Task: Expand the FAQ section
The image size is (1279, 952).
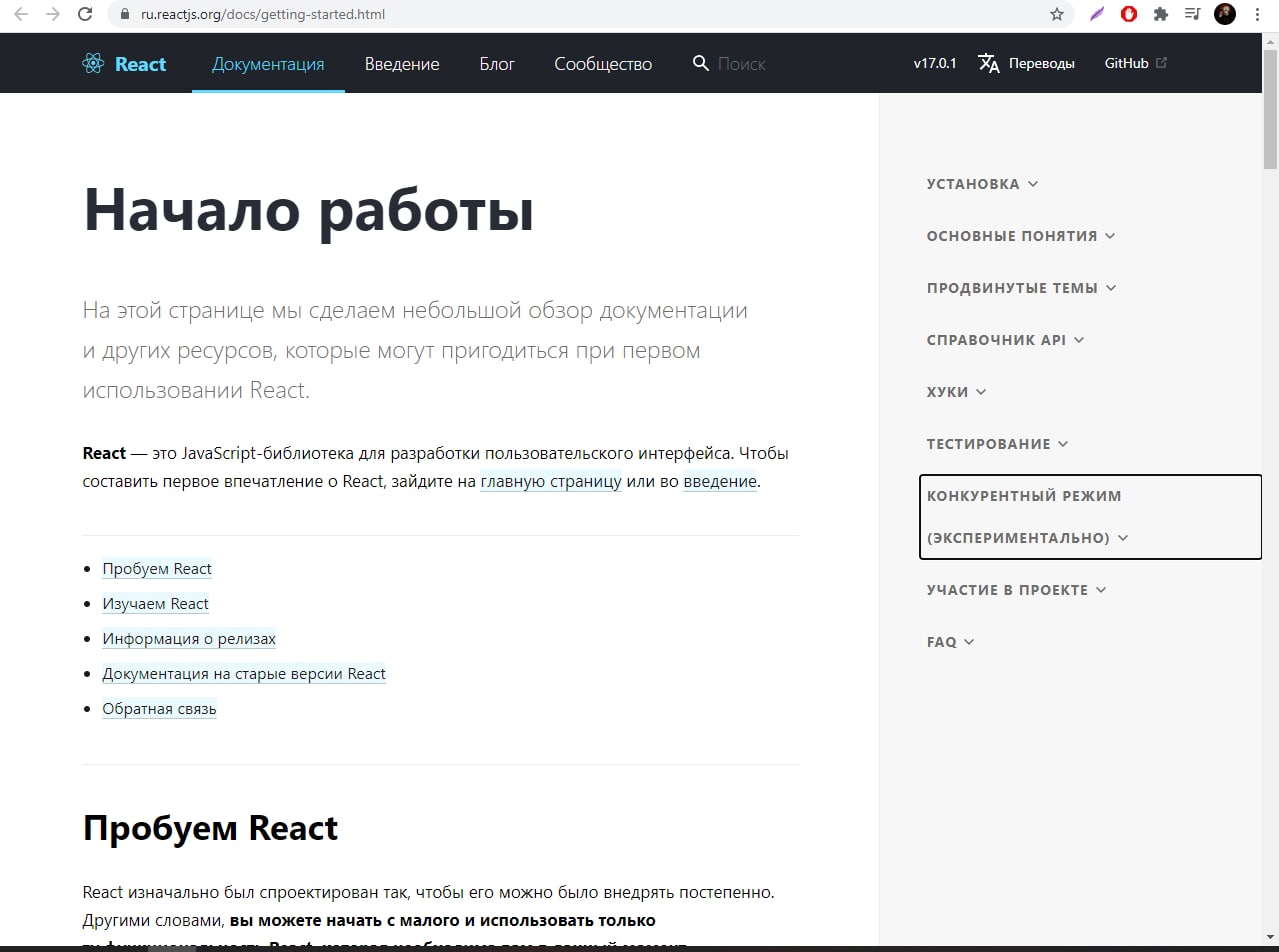Action: [950, 642]
